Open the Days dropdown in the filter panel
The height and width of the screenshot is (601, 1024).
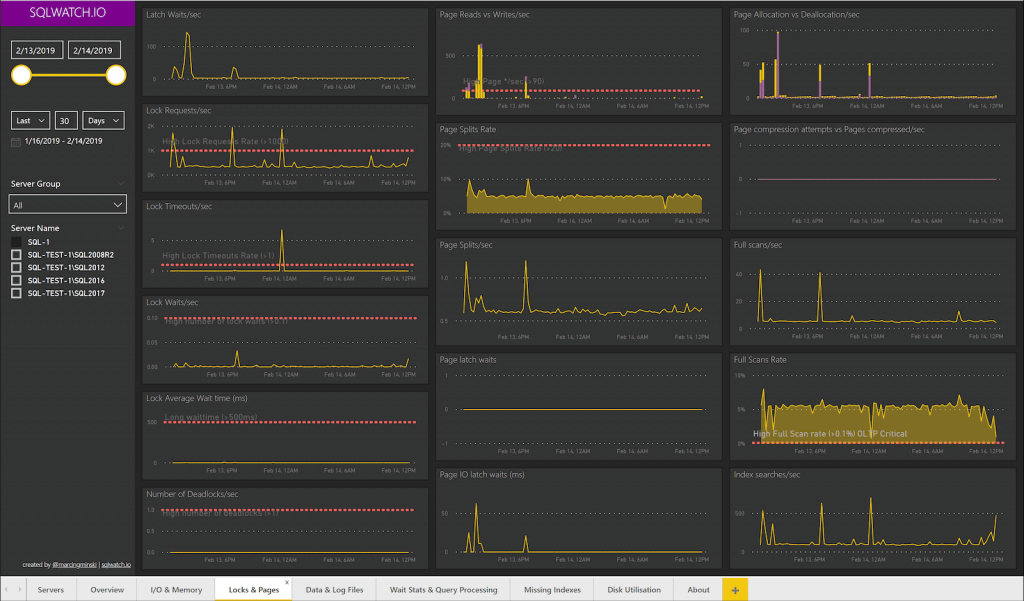pyautogui.click(x=103, y=120)
